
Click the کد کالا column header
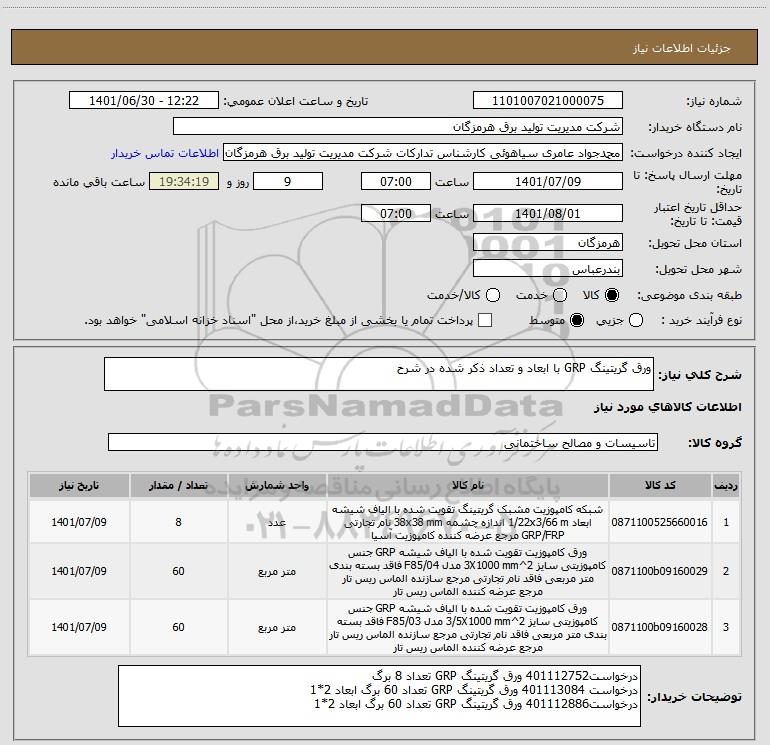coord(660,485)
